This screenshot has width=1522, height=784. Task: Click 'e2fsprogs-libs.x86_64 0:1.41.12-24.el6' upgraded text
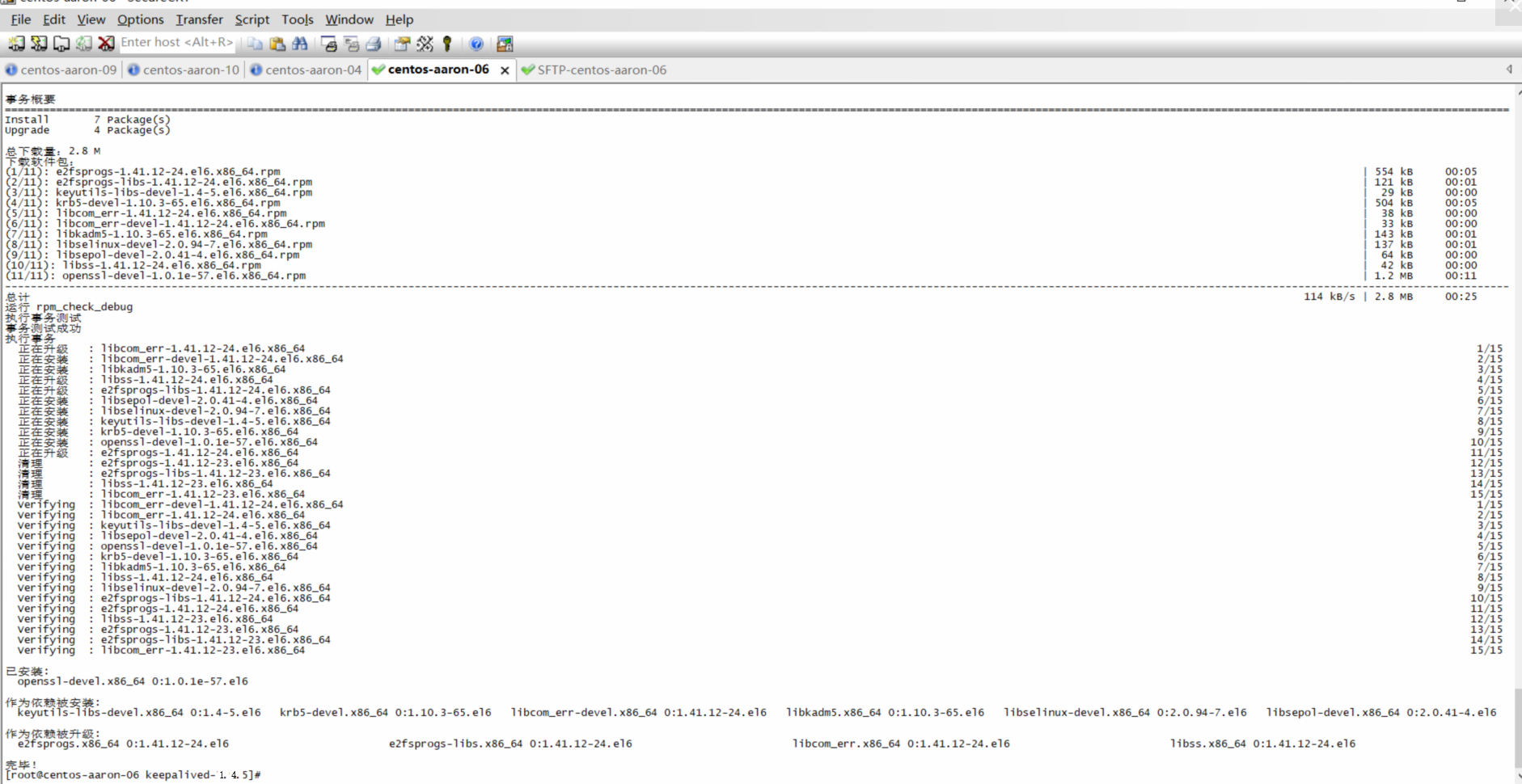pos(510,744)
